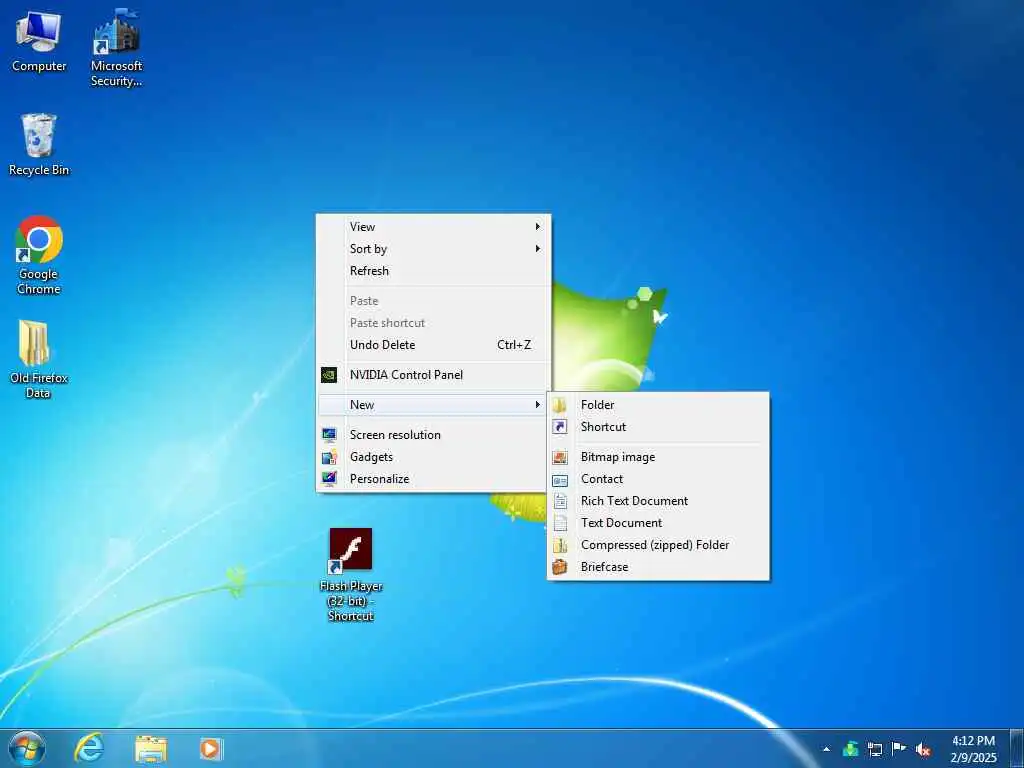Select the Google Chrome desktop shortcut

click(x=39, y=255)
